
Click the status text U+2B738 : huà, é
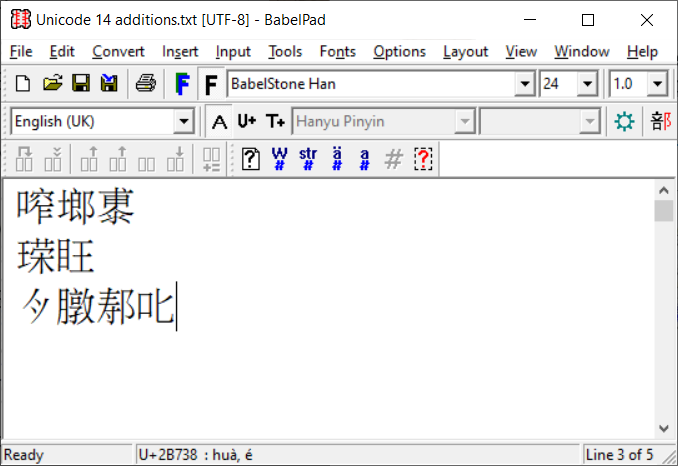[195, 455]
